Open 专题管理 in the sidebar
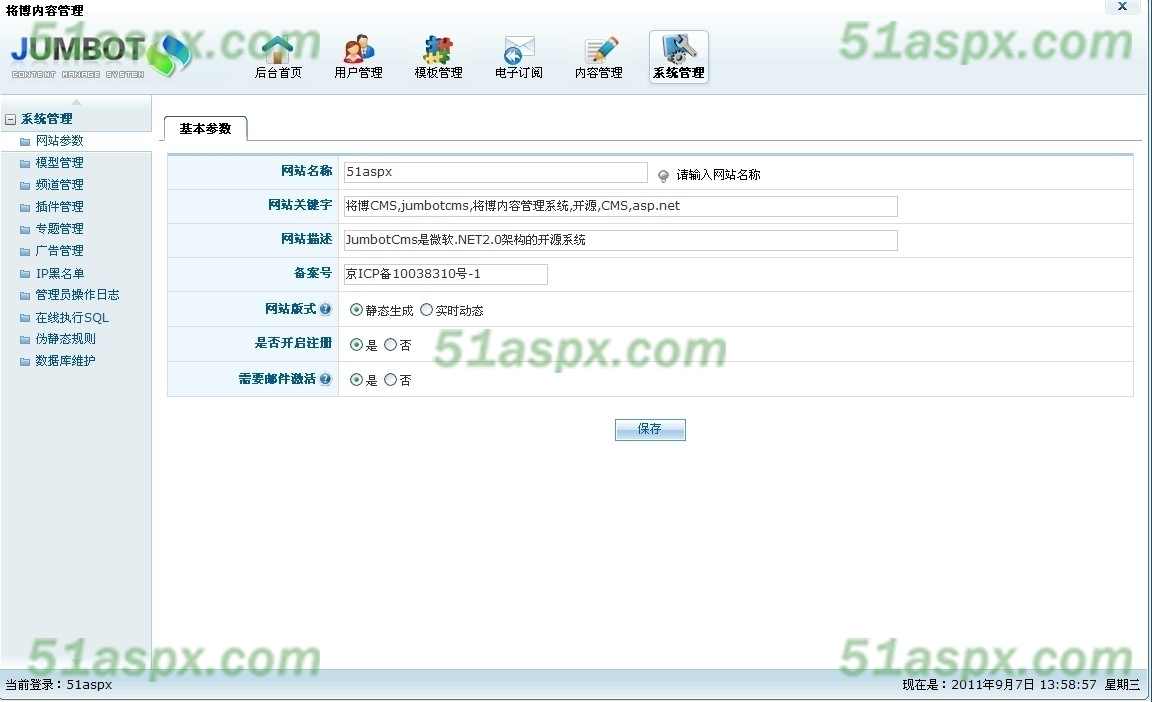This screenshot has width=1152, height=702. pos(60,228)
